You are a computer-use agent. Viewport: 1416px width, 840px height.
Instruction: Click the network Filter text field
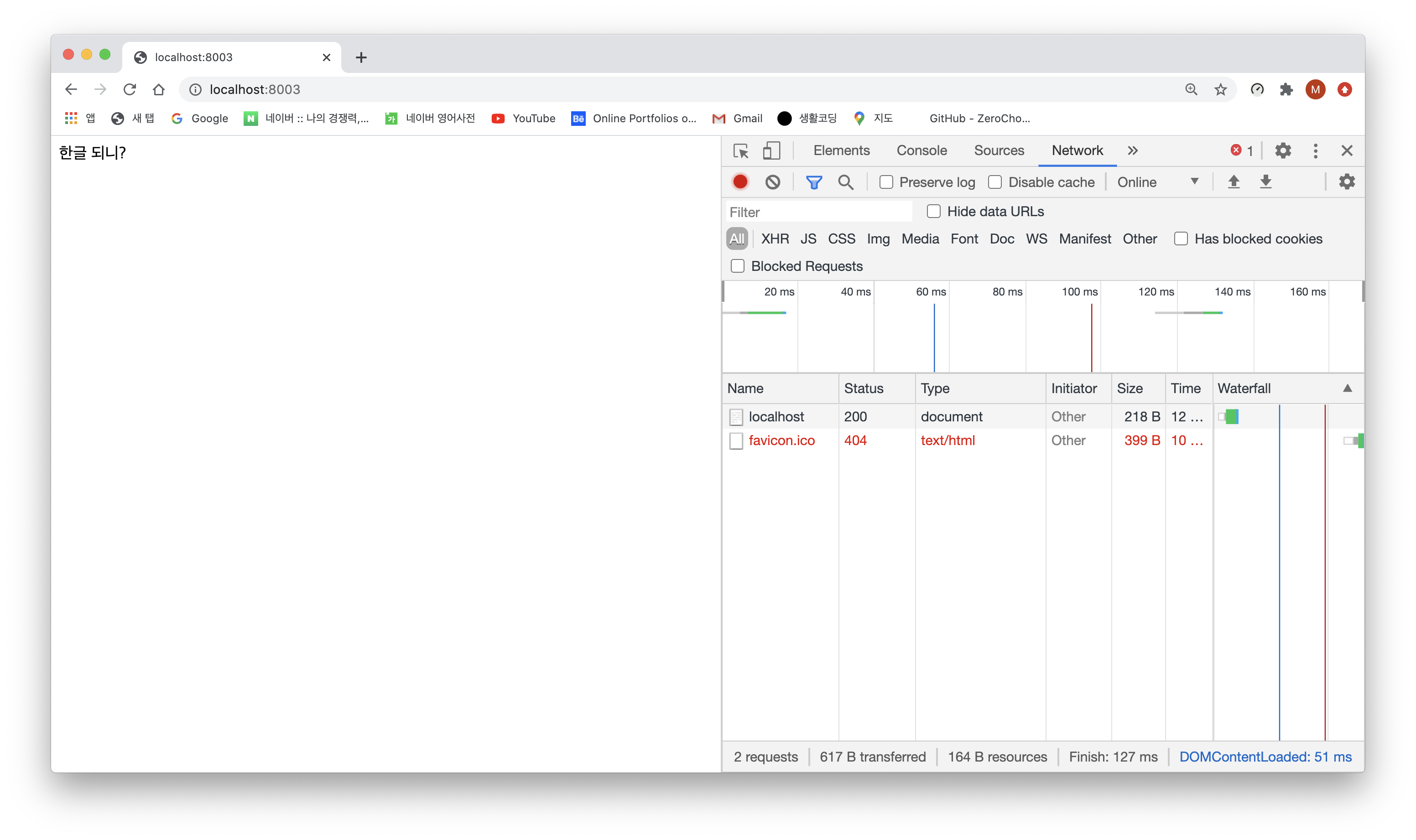[x=818, y=212]
